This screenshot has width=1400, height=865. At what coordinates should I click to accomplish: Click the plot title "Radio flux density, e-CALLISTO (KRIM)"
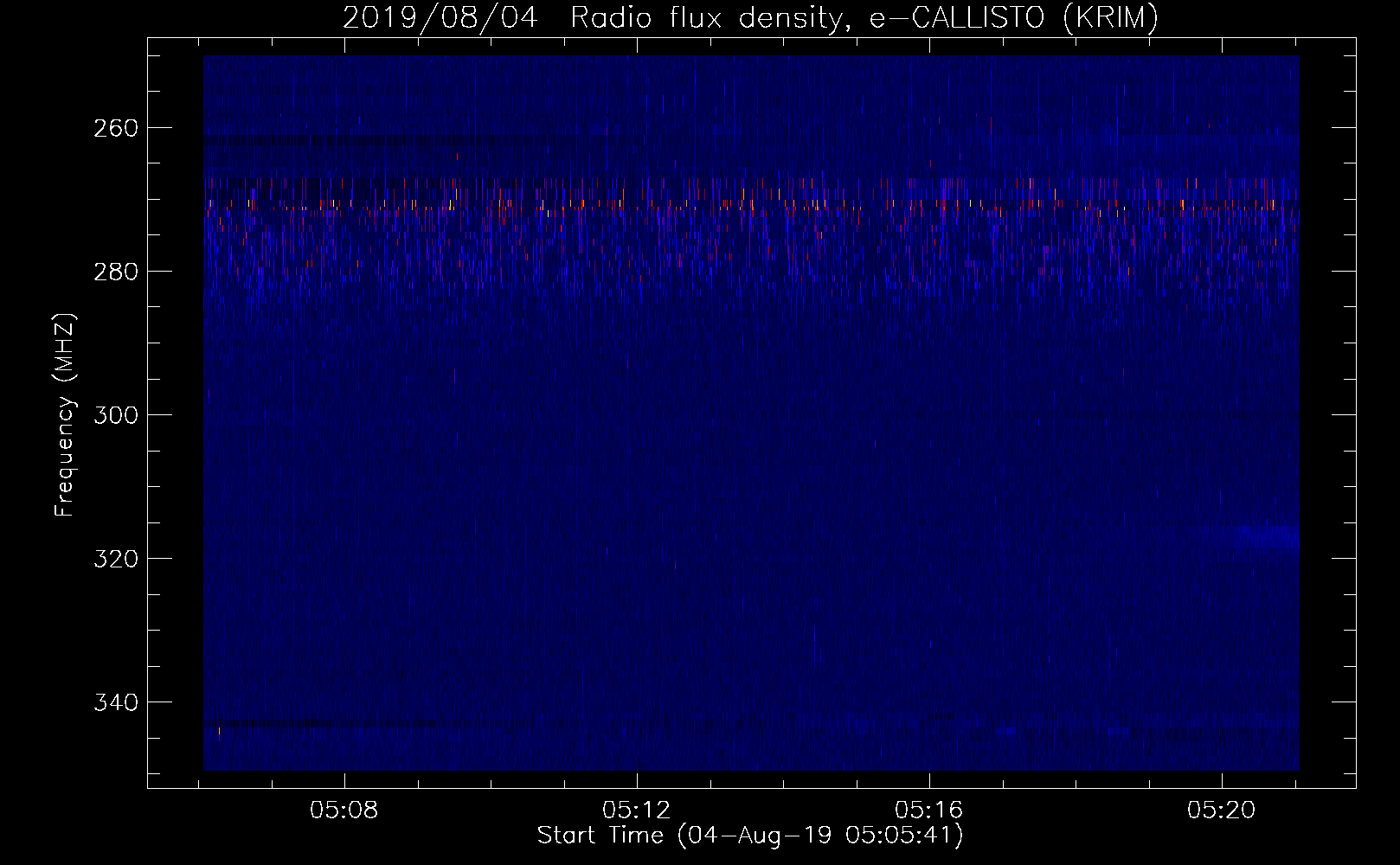[x=864, y=18]
